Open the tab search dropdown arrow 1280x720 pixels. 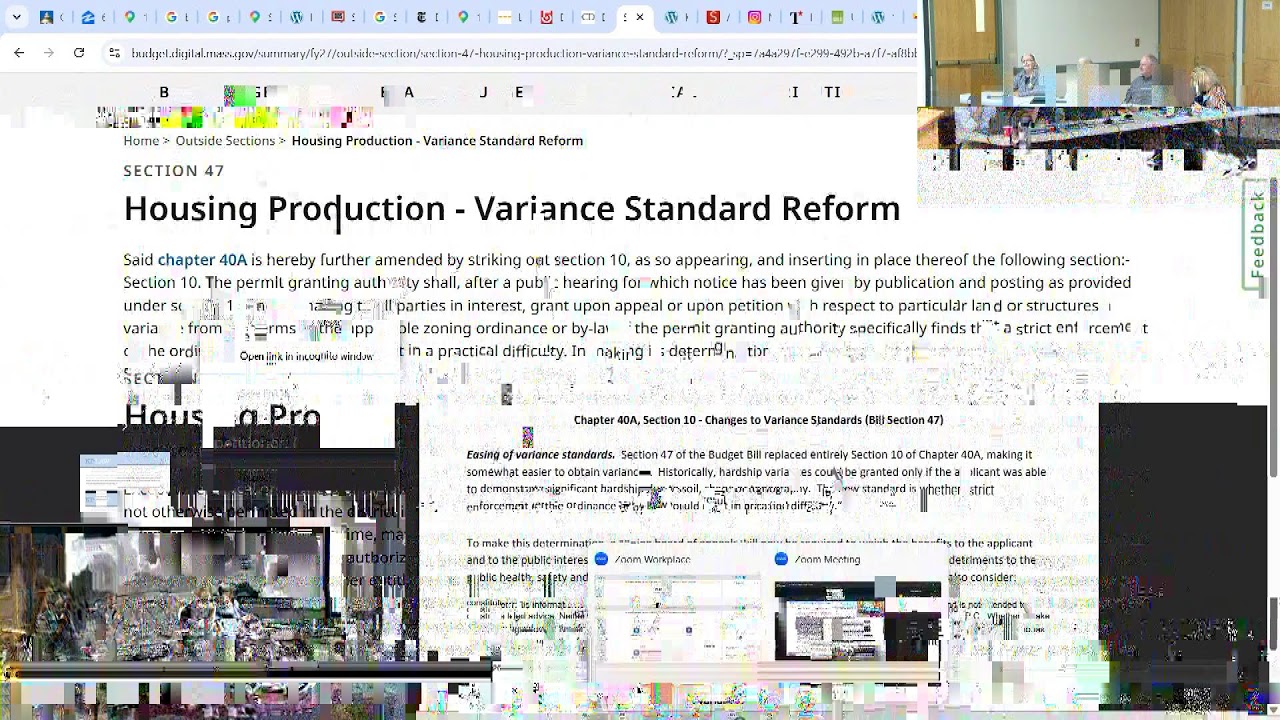(x=16, y=17)
